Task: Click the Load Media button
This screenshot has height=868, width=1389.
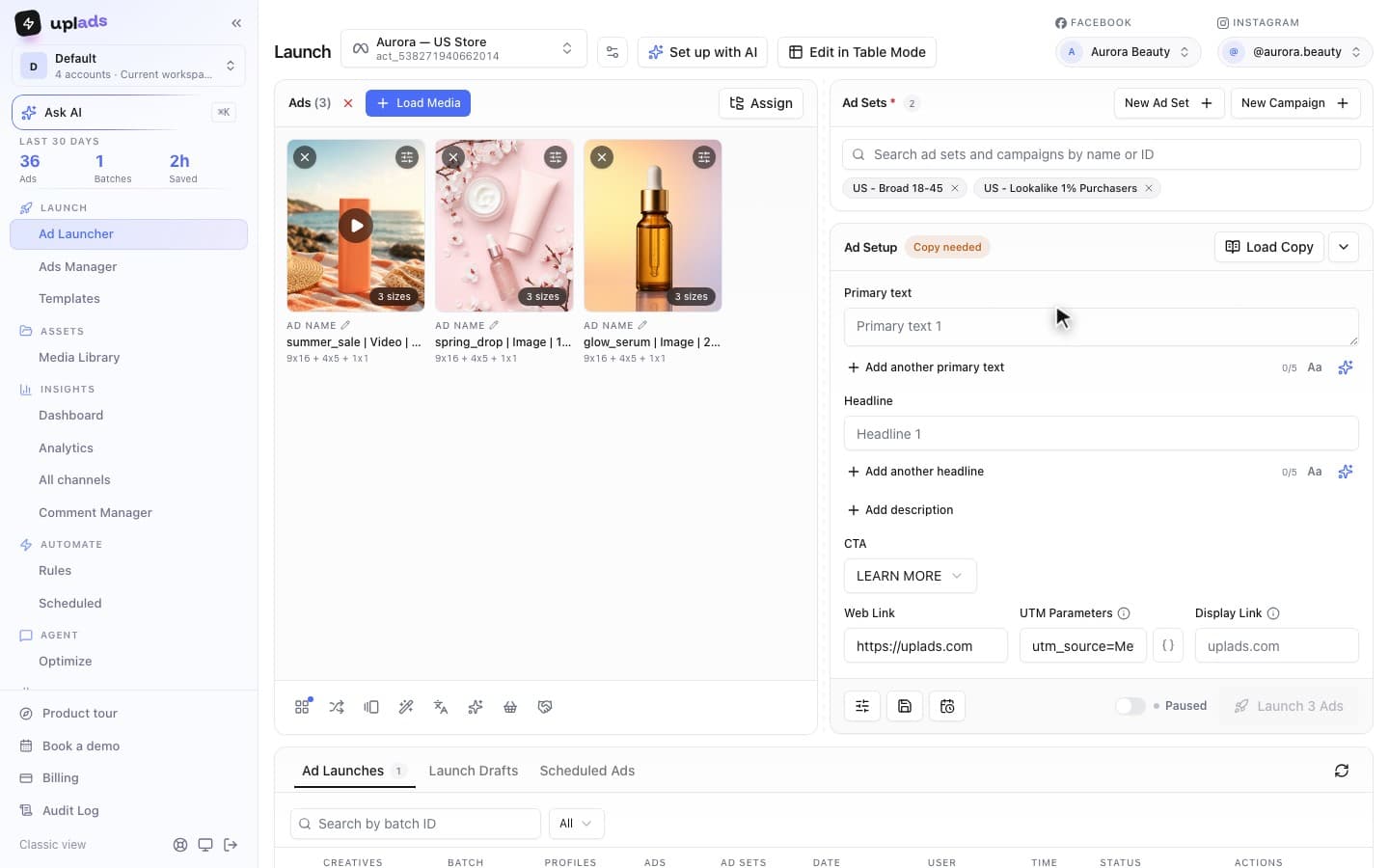Action: point(418,103)
